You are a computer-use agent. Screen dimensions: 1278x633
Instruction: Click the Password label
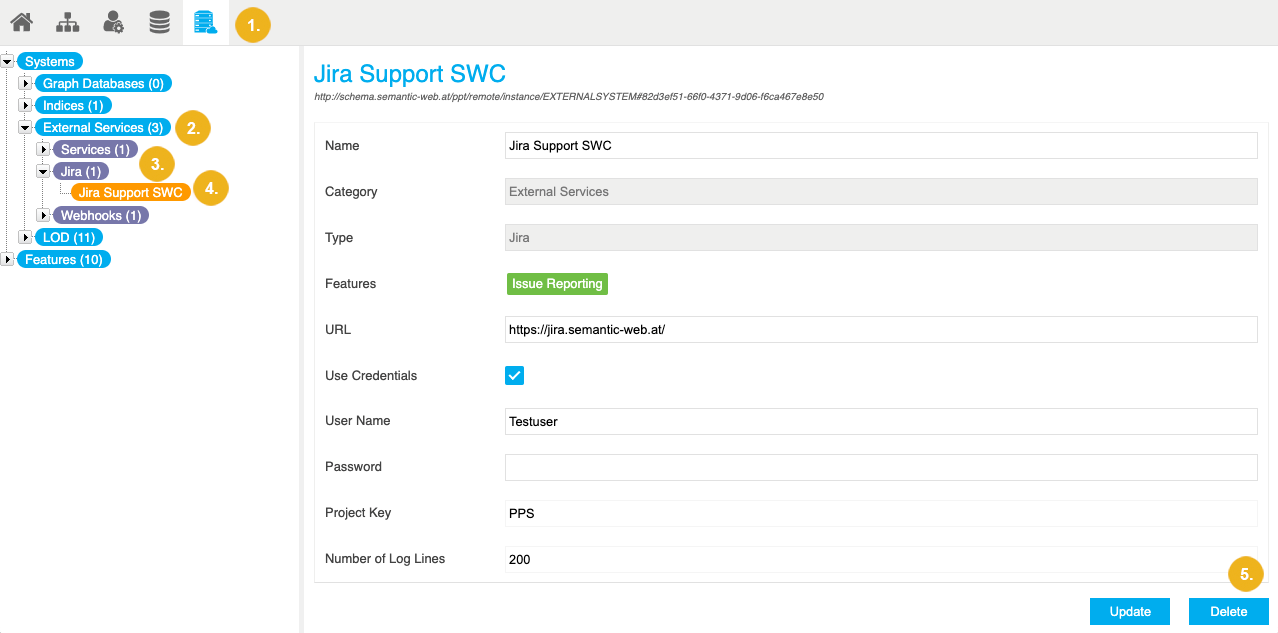tap(353, 467)
